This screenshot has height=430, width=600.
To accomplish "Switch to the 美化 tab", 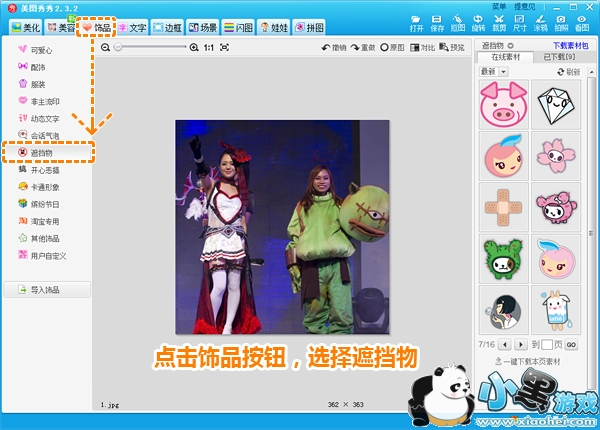I will coord(25,28).
